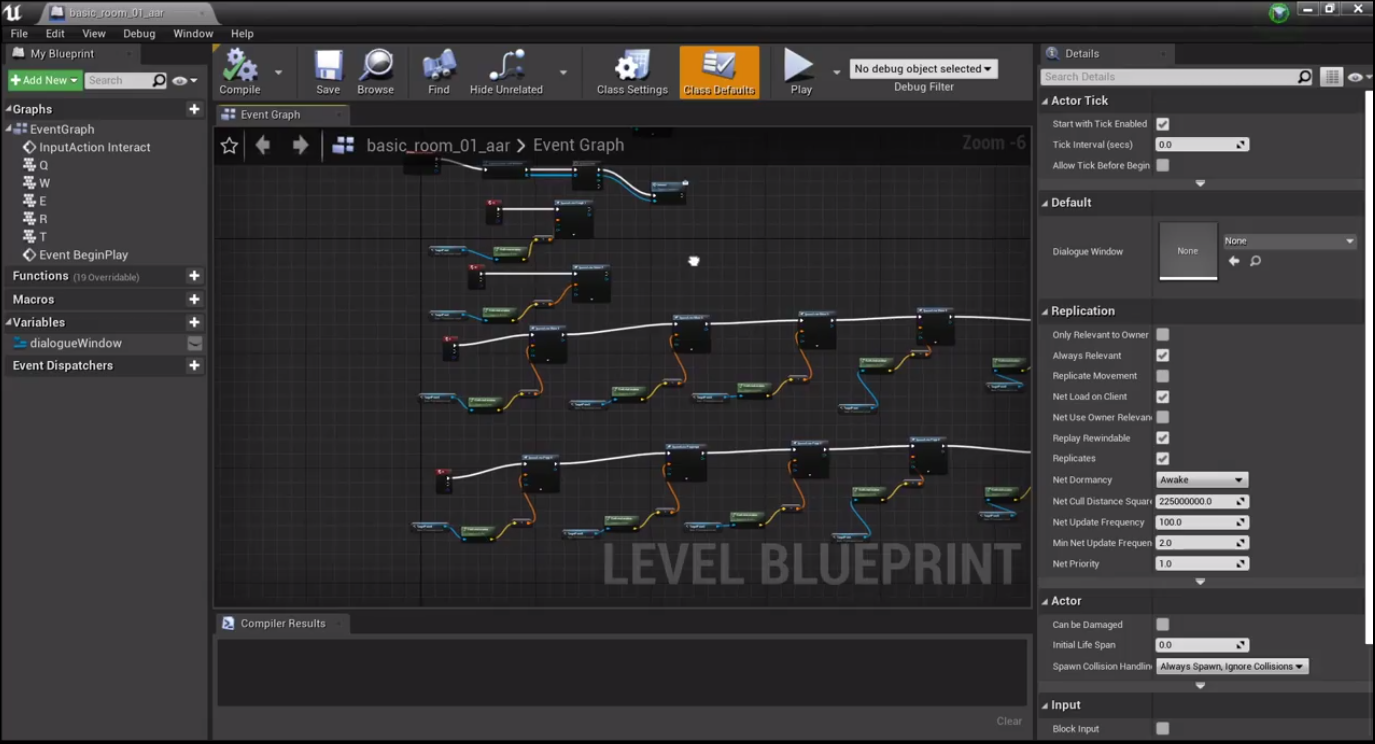Open the Window menu
1375x744 pixels.
(193, 33)
